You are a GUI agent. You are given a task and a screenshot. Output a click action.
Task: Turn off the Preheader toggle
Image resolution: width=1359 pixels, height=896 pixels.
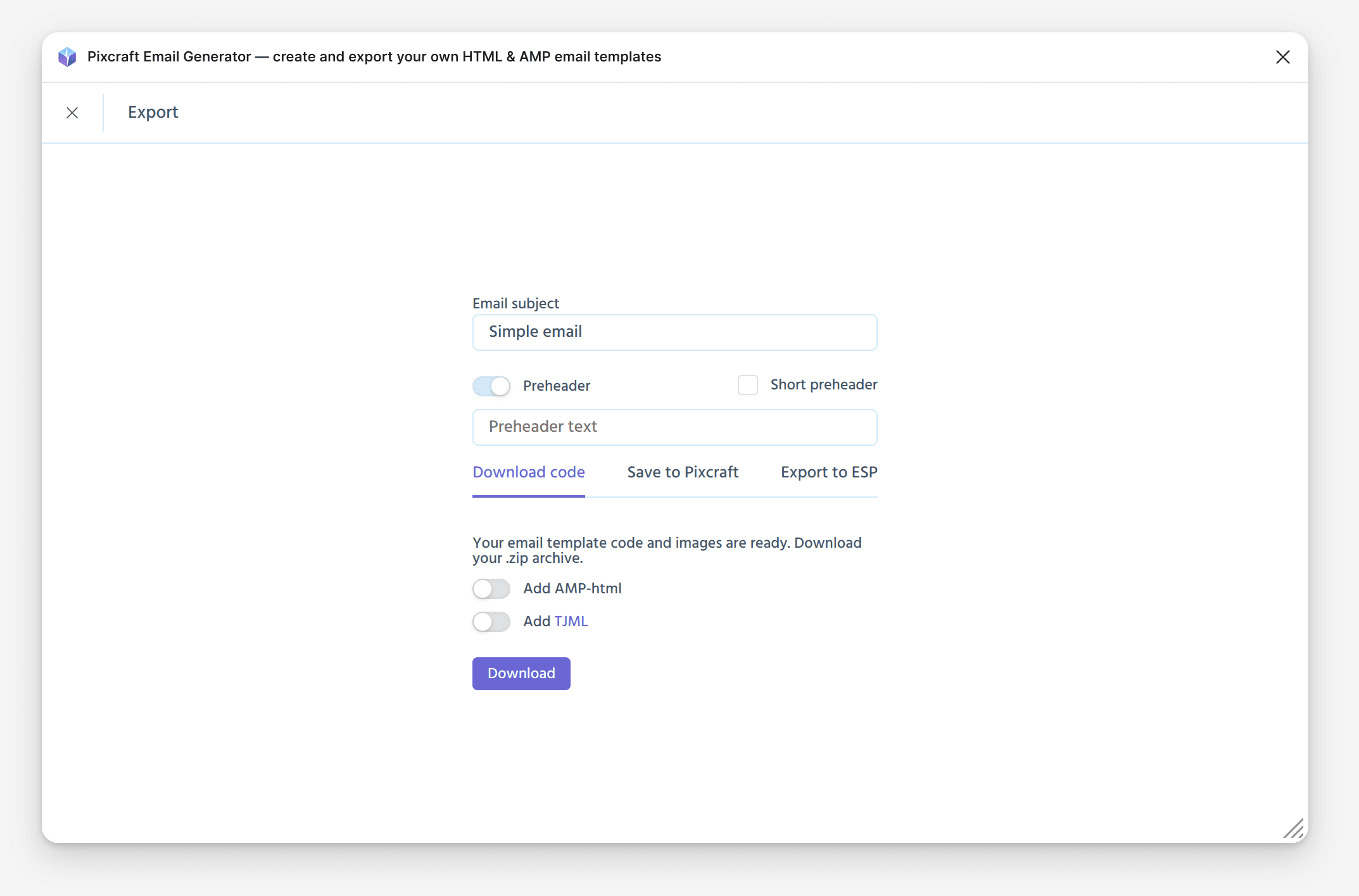(x=491, y=386)
